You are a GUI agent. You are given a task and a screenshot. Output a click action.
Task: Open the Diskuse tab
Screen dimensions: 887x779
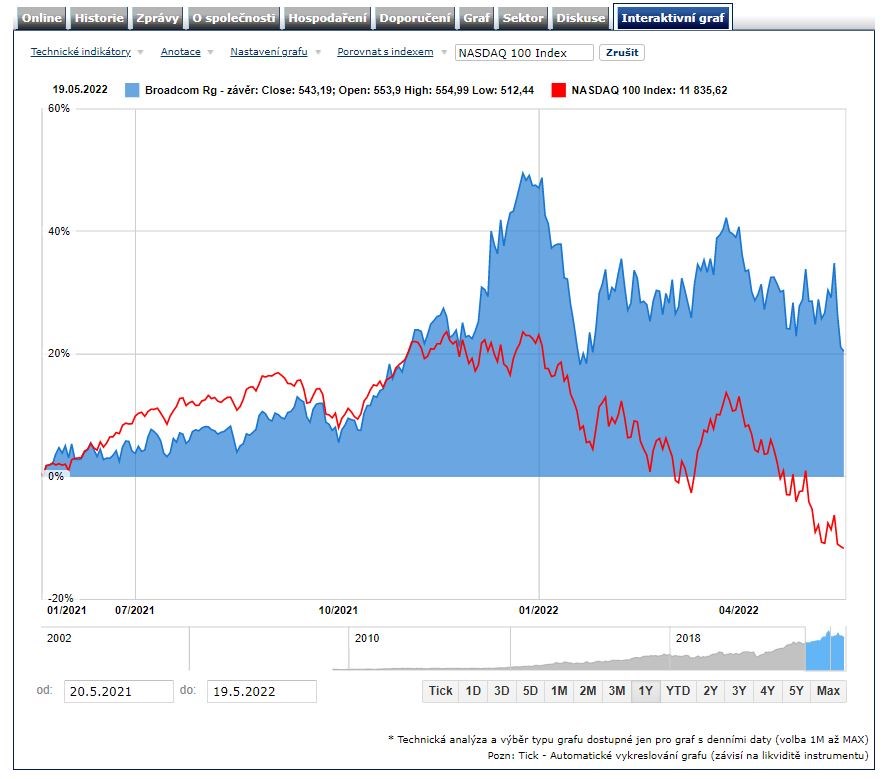(x=581, y=18)
